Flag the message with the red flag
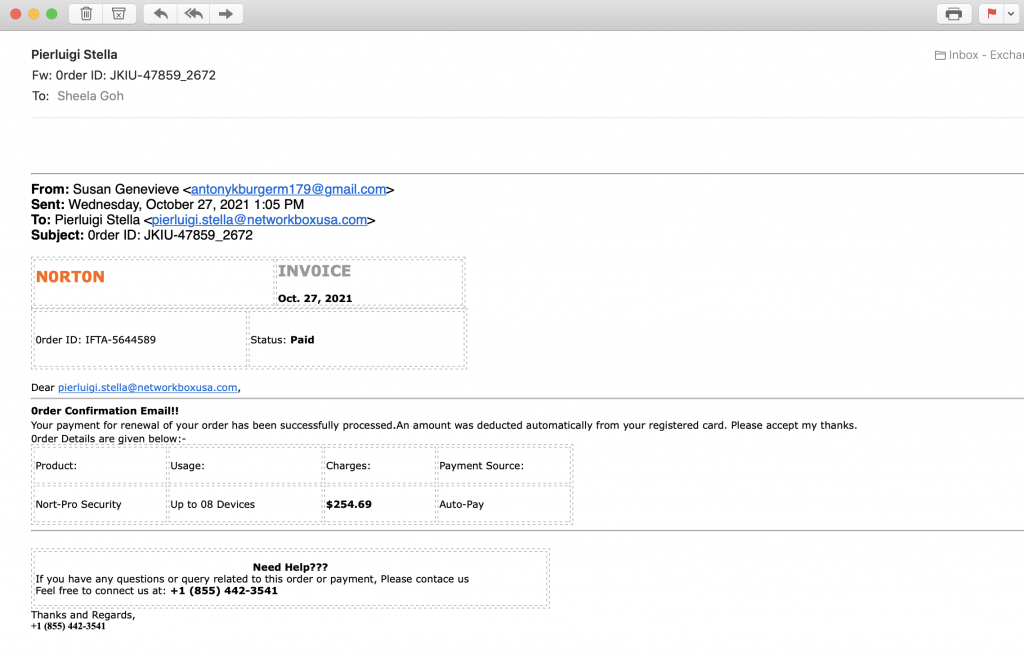The height and width of the screenshot is (658, 1024). click(x=991, y=14)
